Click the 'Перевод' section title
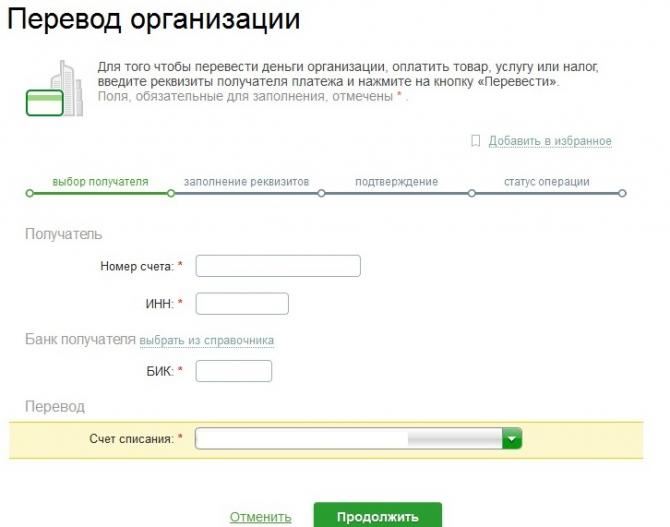Image resolution: width=670 pixels, height=527 pixels. click(x=55, y=406)
